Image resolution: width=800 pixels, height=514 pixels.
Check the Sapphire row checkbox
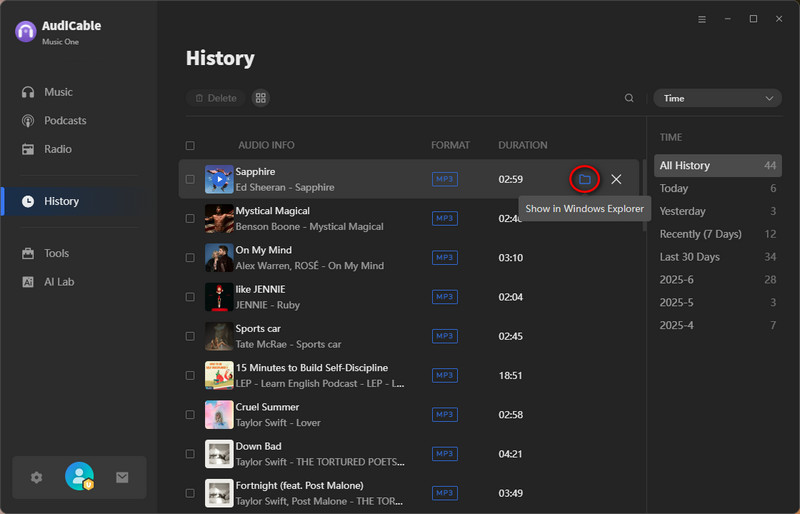(190, 179)
